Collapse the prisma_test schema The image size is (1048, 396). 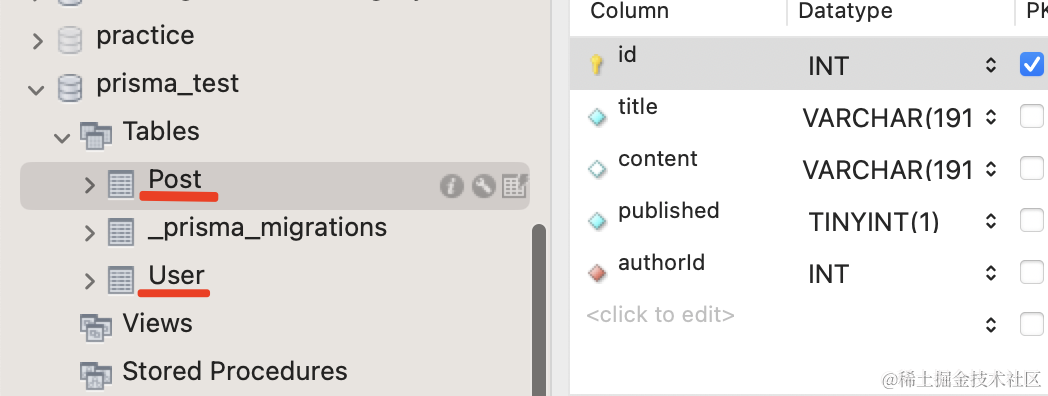pyautogui.click(x=37, y=90)
